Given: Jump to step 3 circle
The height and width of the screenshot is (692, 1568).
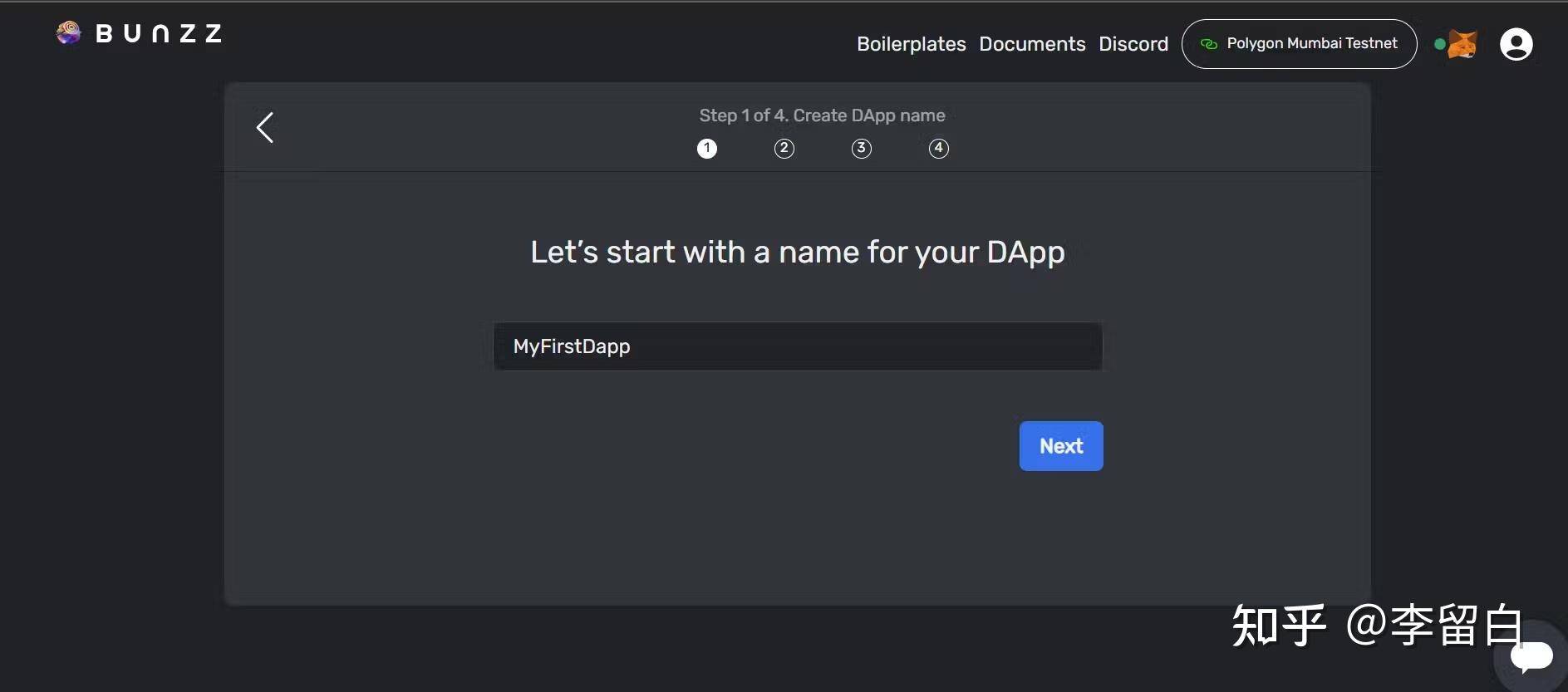Looking at the screenshot, I should click(x=862, y=149).
